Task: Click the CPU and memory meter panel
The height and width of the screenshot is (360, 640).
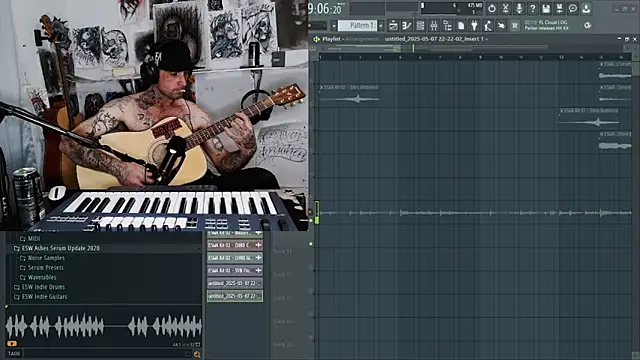Action: (x=451, y=8)
